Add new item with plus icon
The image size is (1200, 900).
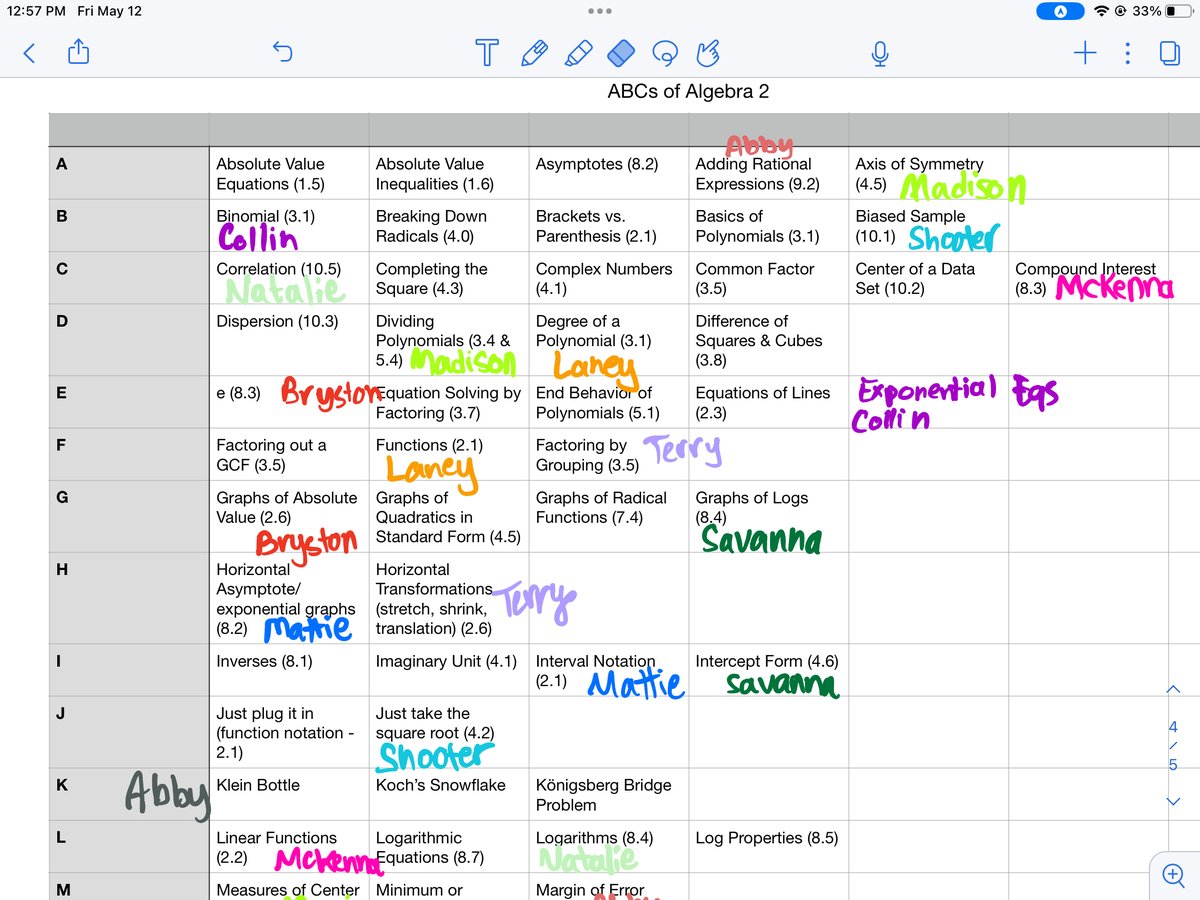tap(1085, 53)
